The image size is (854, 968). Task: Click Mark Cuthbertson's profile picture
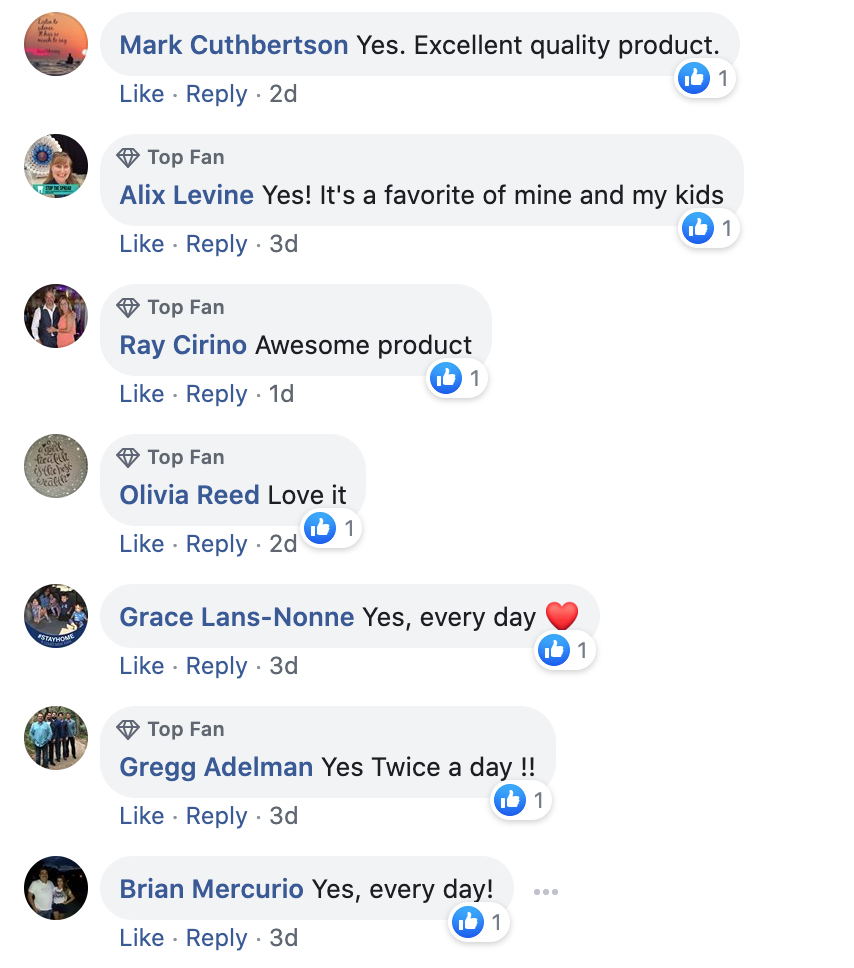click(56, 44)
